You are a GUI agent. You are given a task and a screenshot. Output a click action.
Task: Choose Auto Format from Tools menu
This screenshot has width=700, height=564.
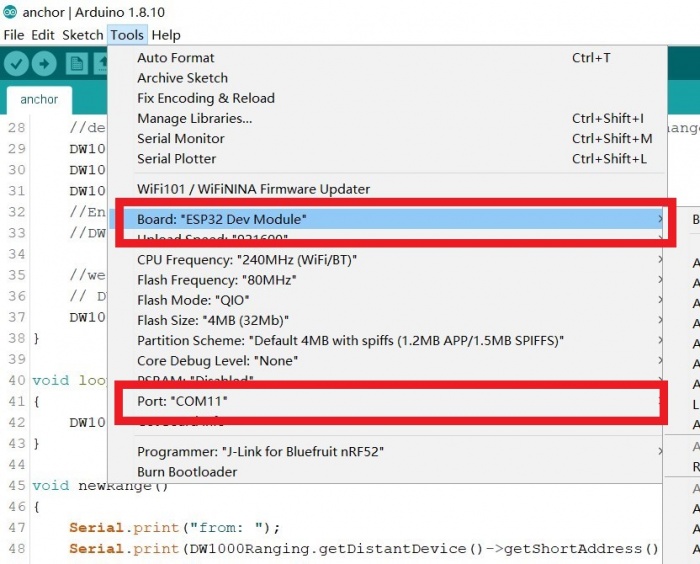click(x=388, y=58)
